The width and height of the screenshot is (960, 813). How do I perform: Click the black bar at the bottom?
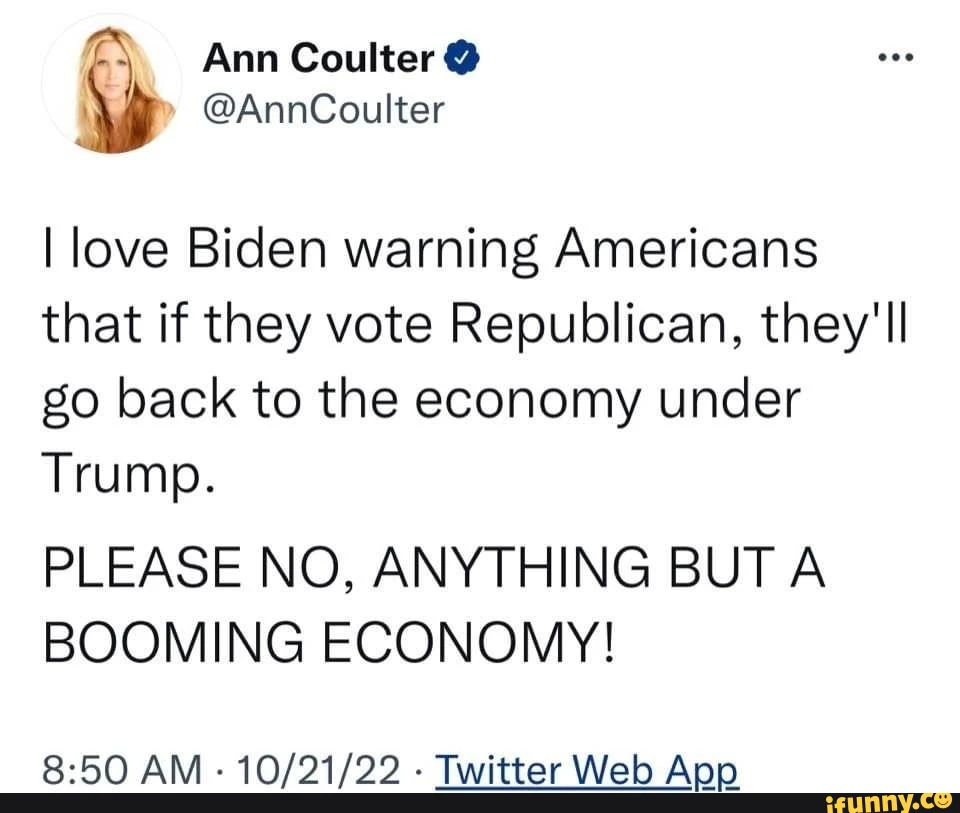(480, 803)
